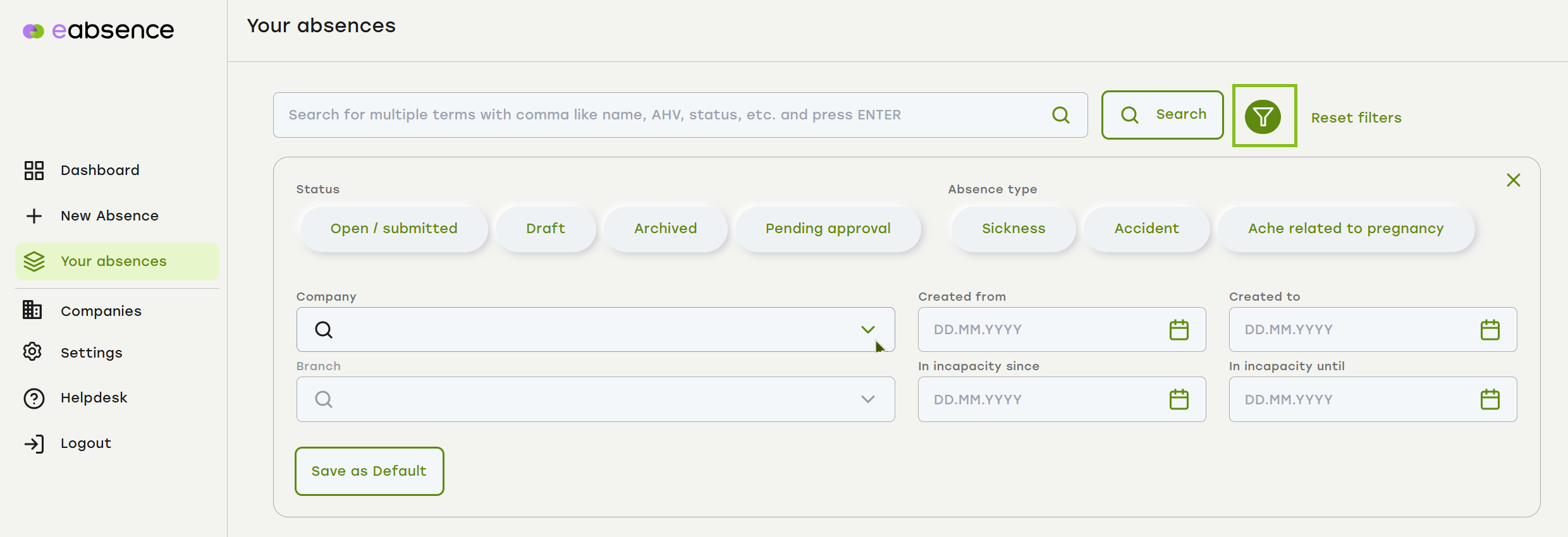Enable the Sickness absence type chip
Image resolution: width=1568 pixels, height=537 pixels.
(x=1014, y=229)
